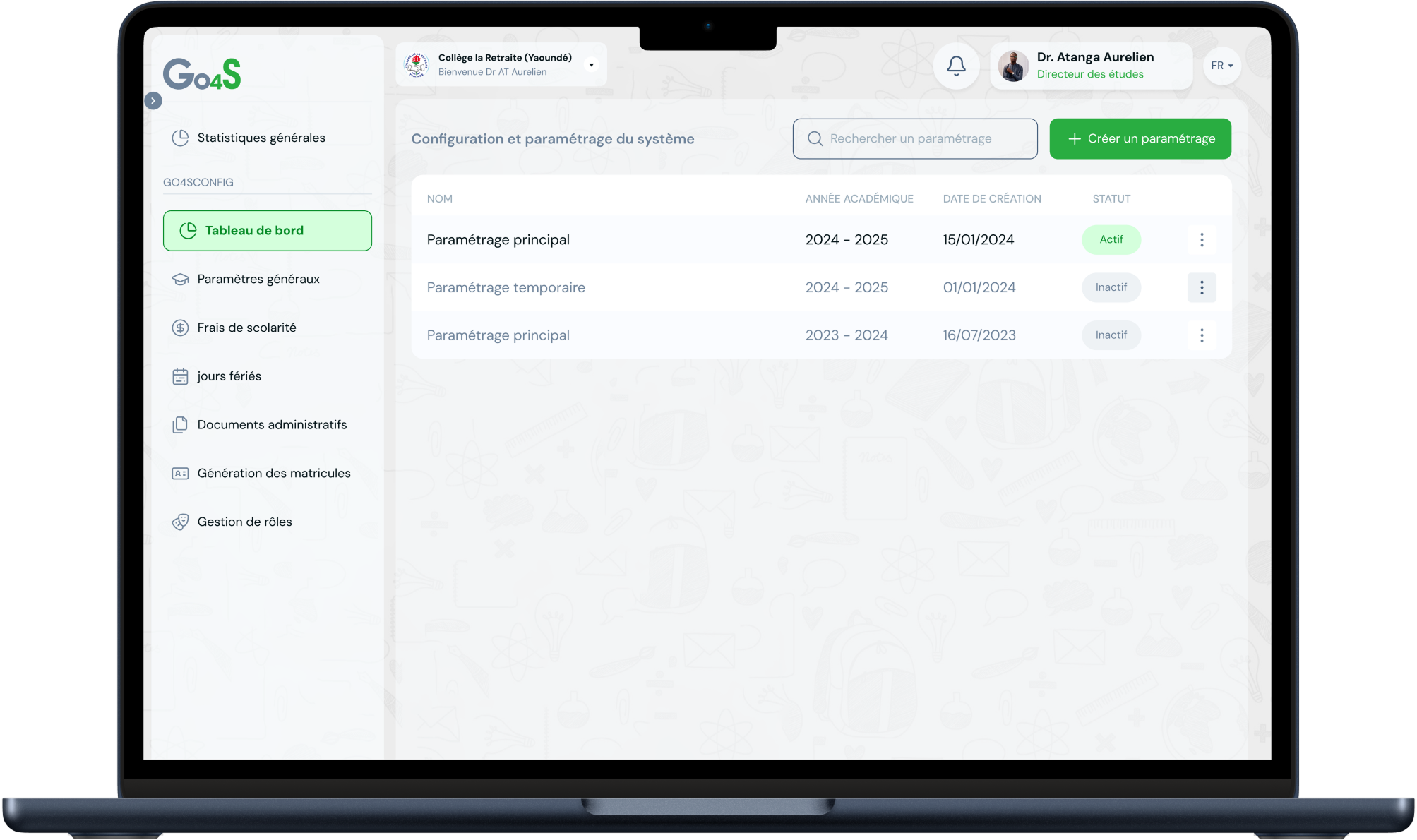Click the notification bell icon

coord(956,66)
